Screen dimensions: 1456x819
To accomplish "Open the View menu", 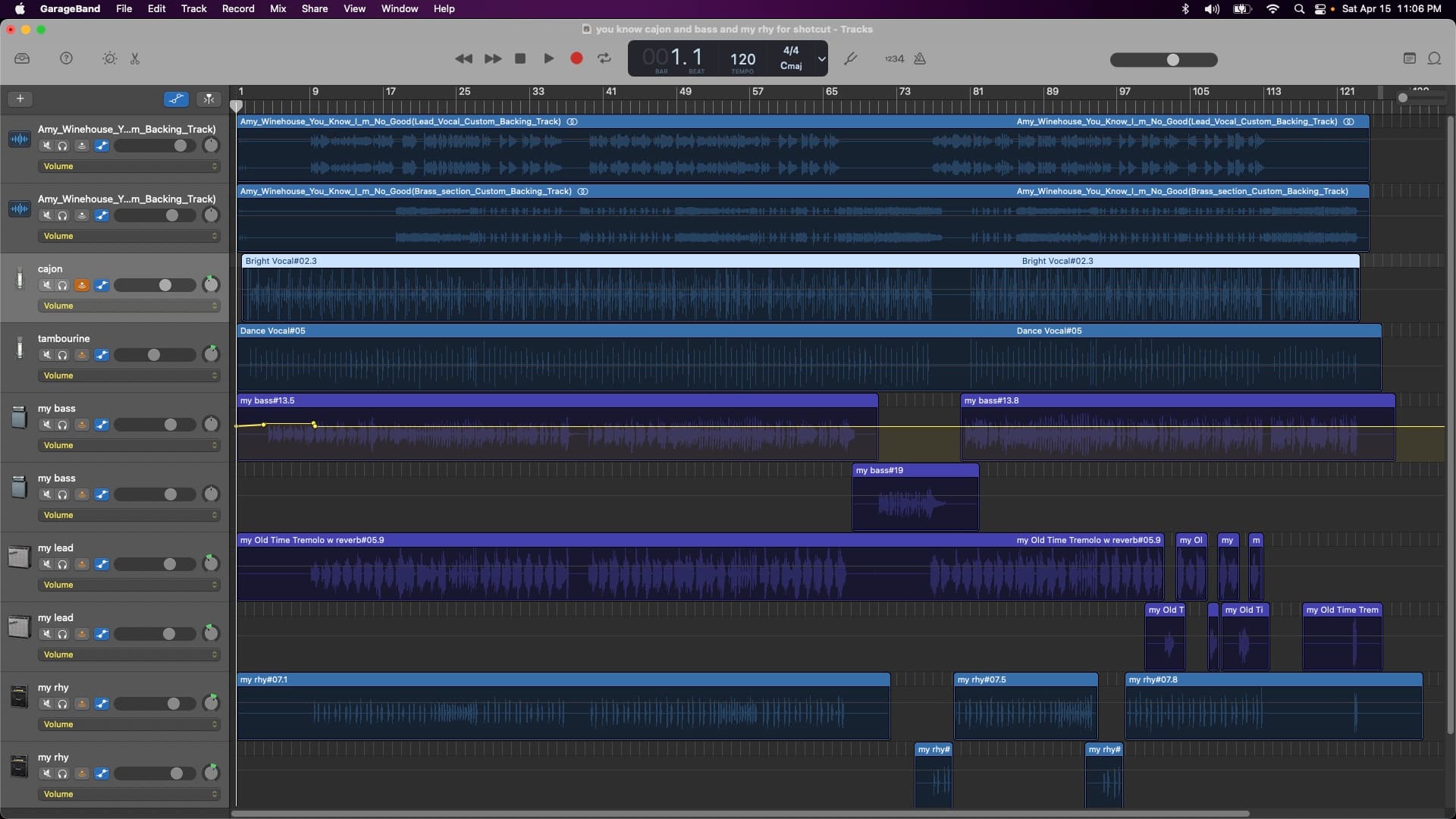I will [x=354, y=8].
